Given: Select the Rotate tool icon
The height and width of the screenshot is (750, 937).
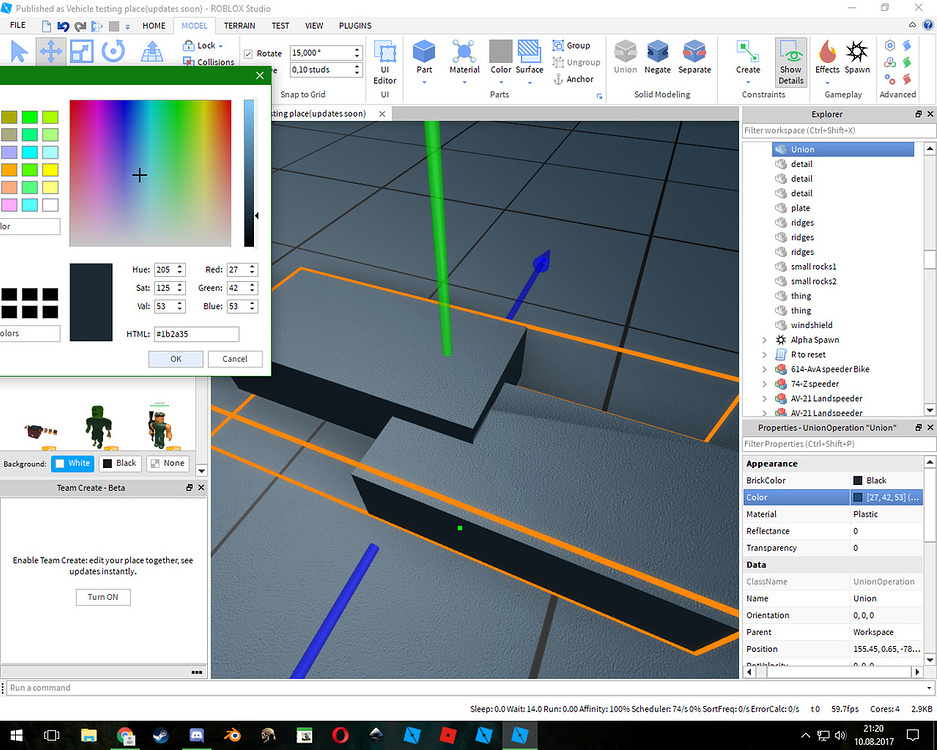Looking at the screenshot, I should [x=113, y=51].
